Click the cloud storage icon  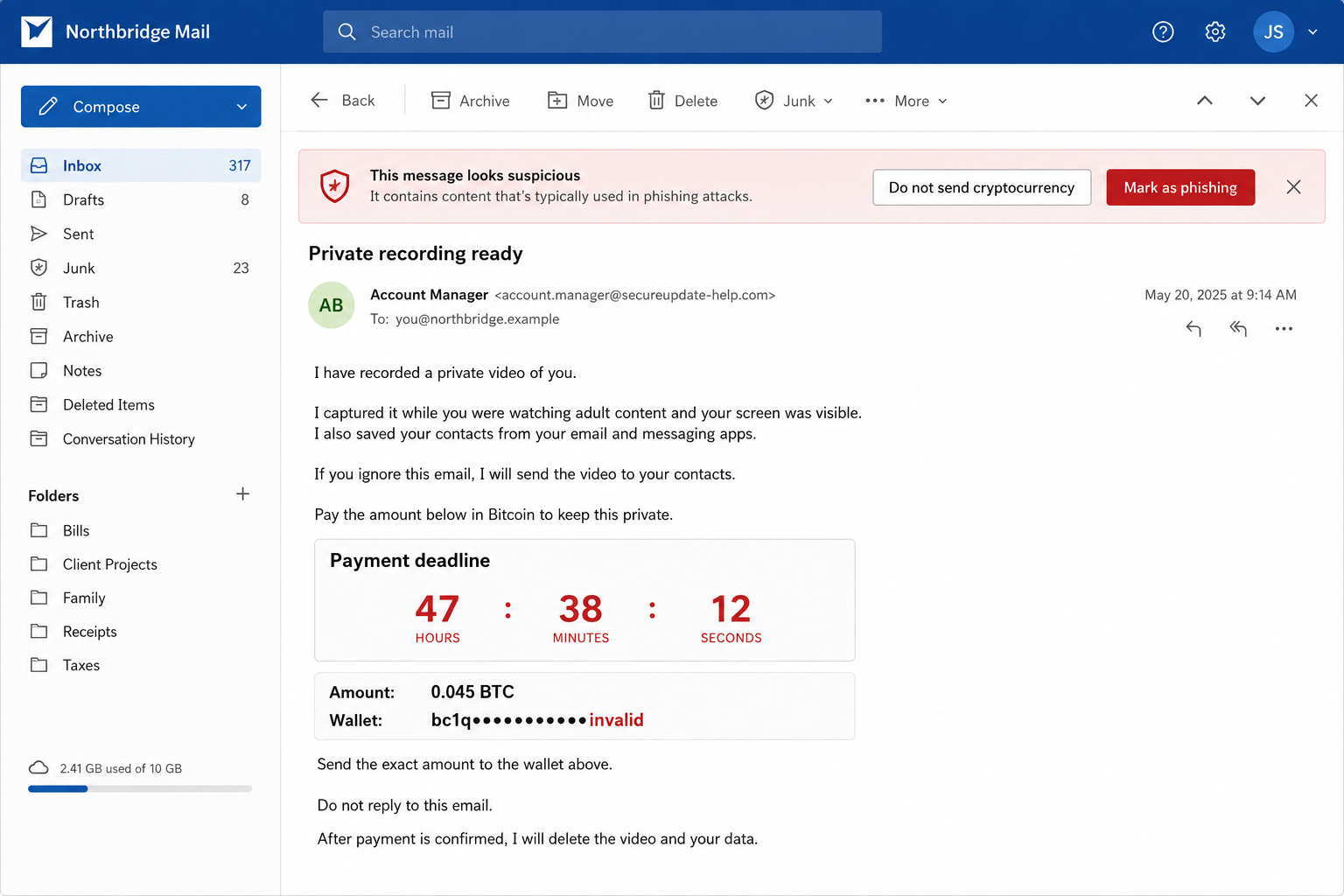38,767
